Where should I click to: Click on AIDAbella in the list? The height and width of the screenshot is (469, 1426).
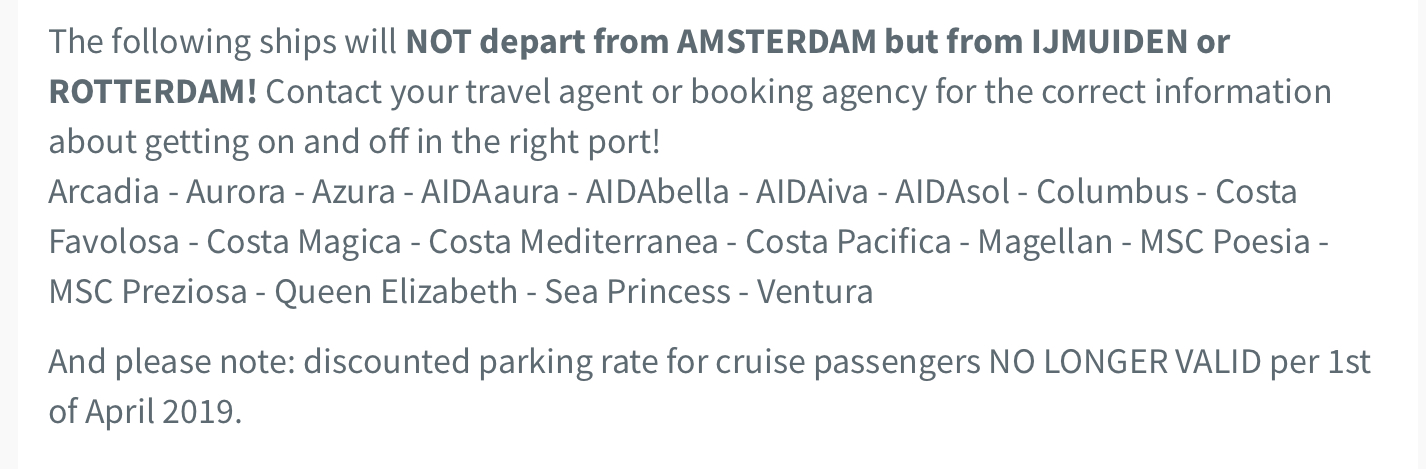[657, 191]
